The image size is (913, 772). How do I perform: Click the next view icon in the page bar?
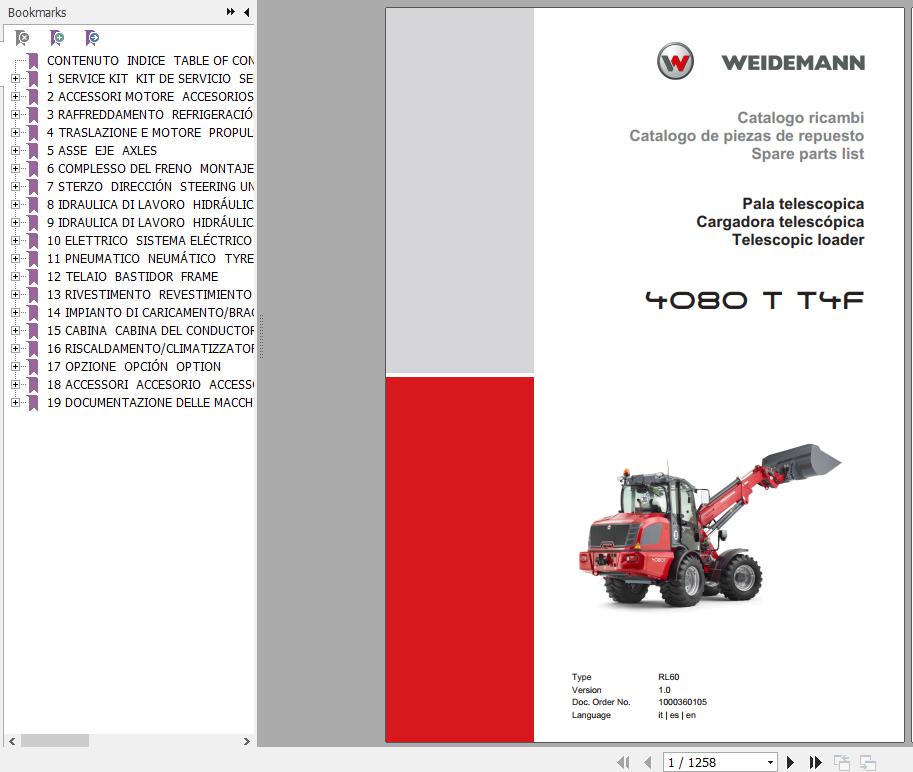tap(868, 762)
